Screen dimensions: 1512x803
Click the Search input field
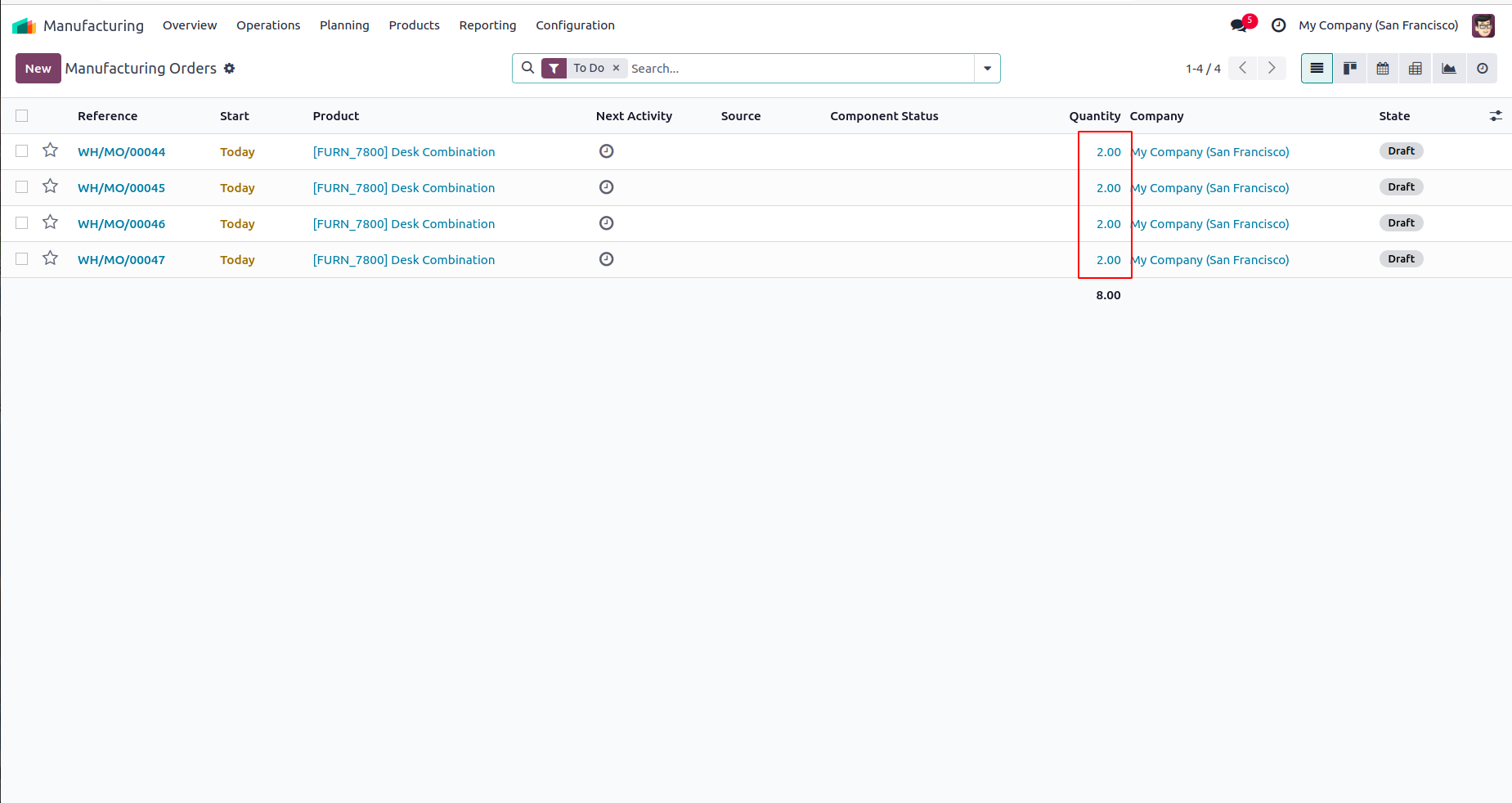800,69
